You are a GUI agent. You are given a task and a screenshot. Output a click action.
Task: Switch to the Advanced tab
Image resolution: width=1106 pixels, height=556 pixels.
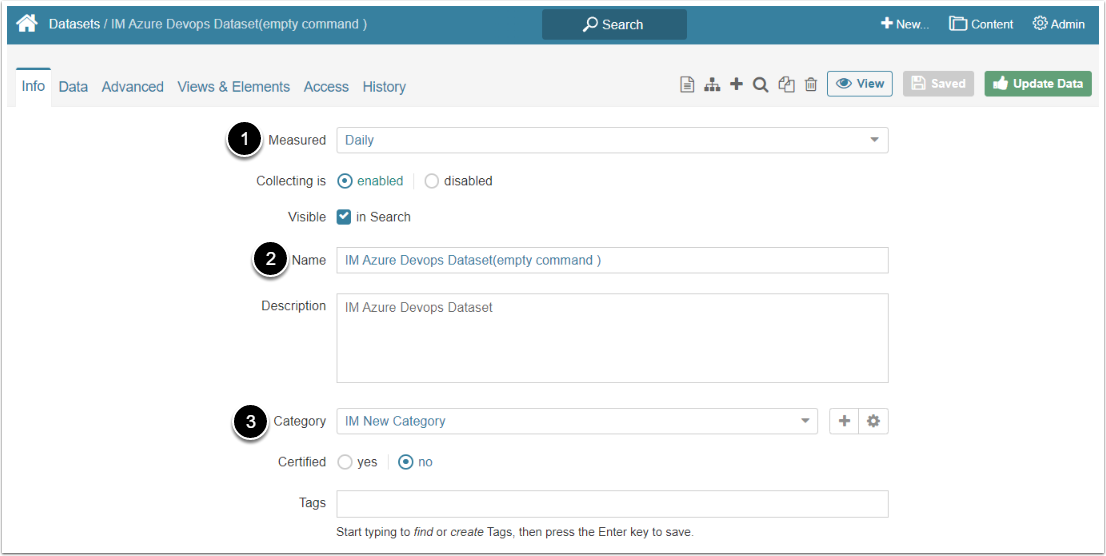(x=132, y=87)
